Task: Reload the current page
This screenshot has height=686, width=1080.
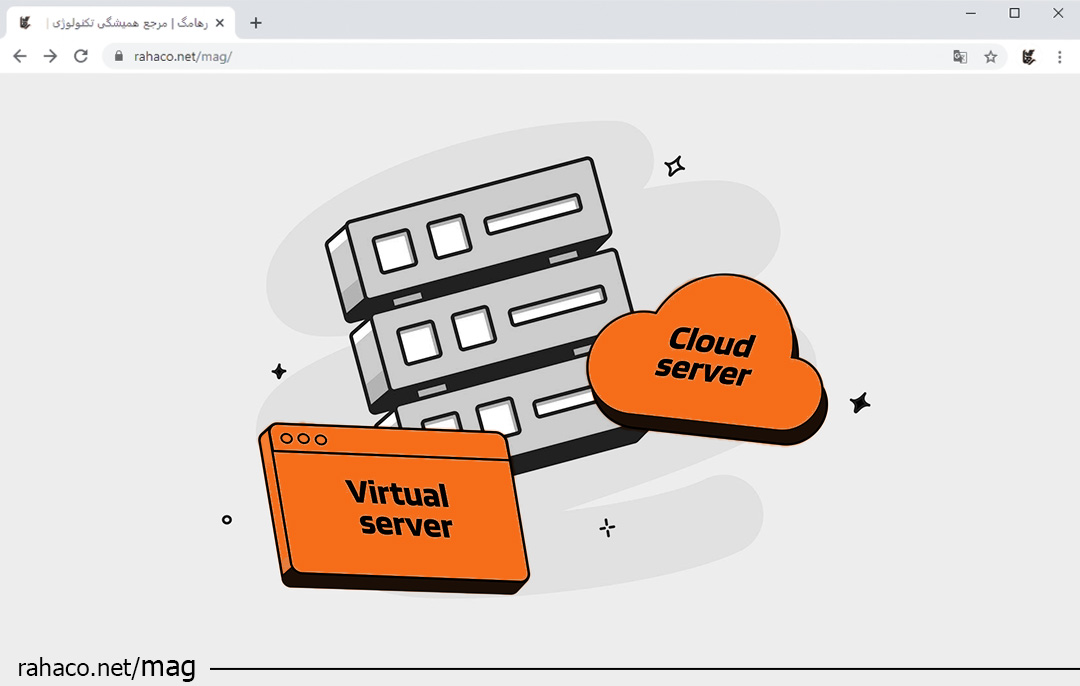Action: (81, 57)
